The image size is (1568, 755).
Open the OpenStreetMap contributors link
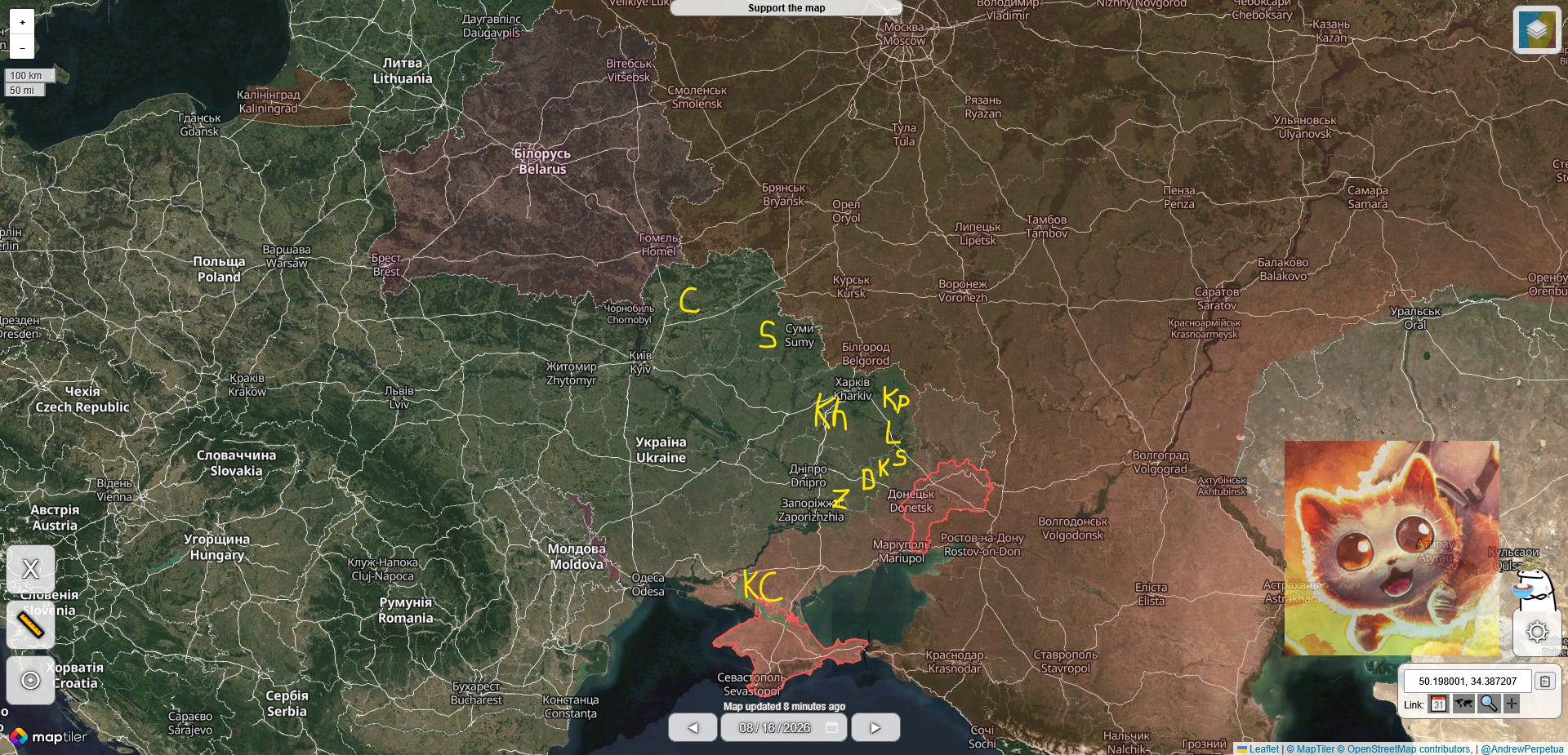point(1403,748)
